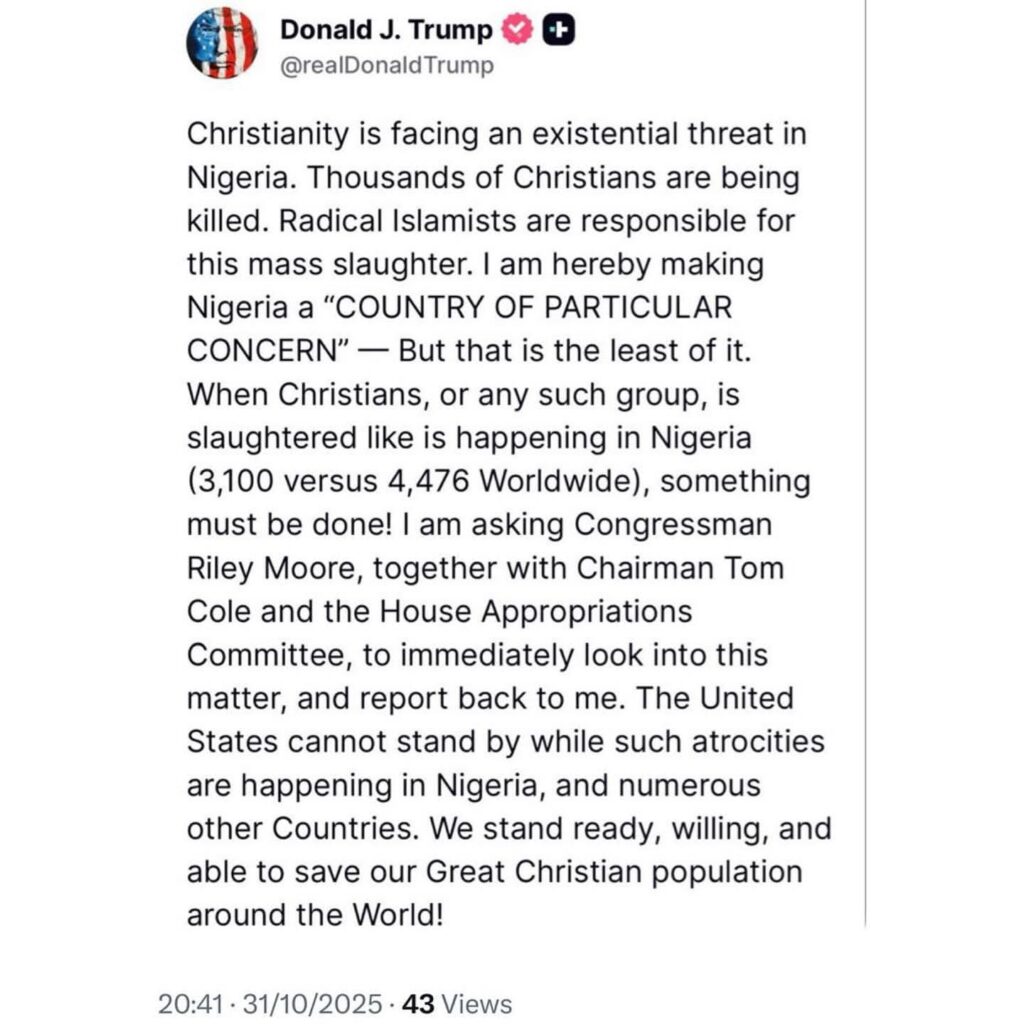Click the flag-painted profile avatar
The image size is (1024, 1024).
tap(222, 42)
